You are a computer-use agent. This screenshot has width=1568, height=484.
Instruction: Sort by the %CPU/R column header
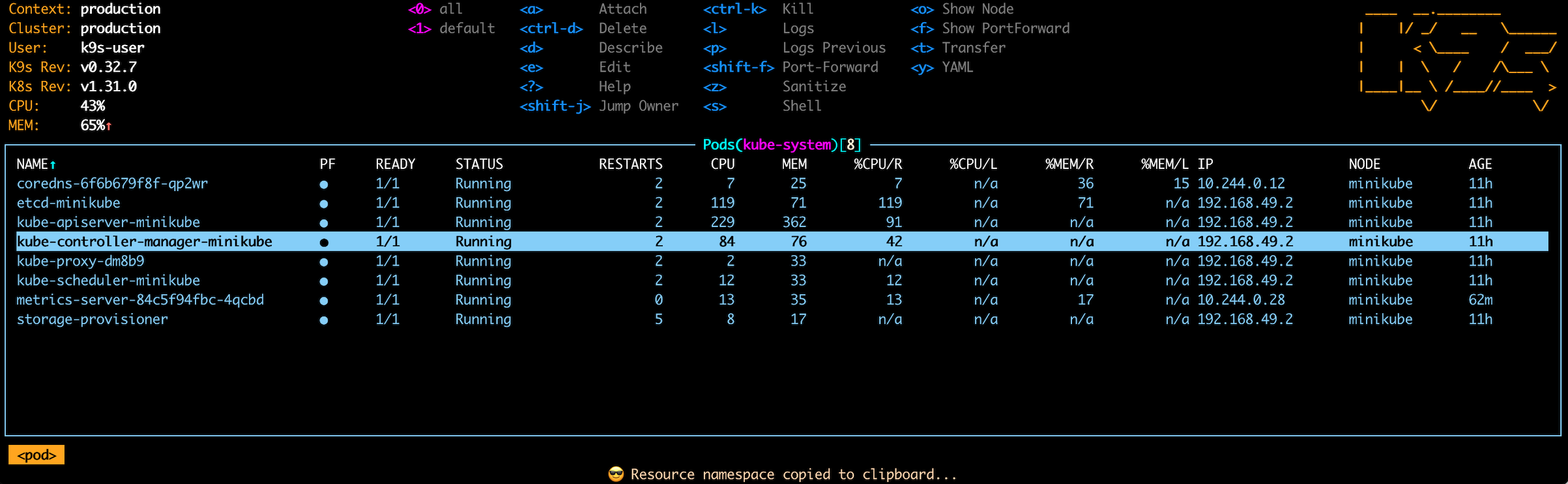click(878, 164)
